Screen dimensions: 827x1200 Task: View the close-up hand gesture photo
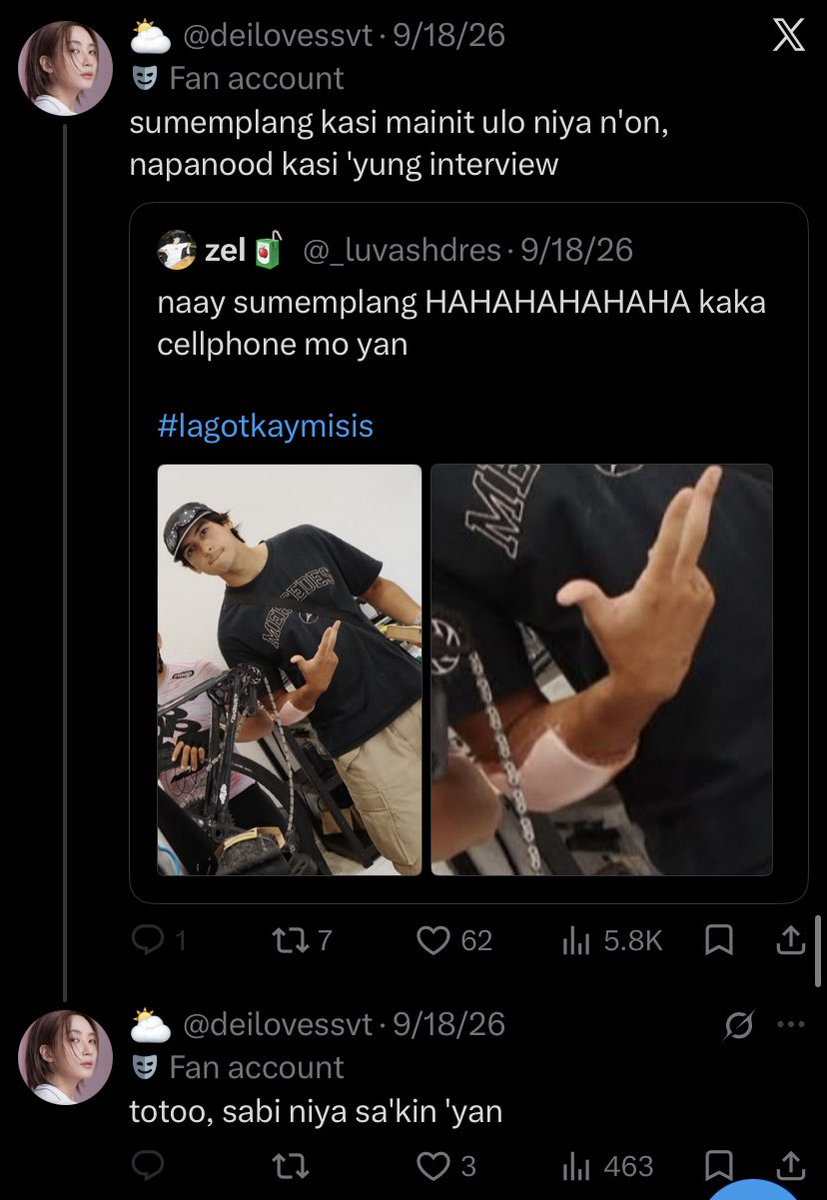(x=602, y=670)
